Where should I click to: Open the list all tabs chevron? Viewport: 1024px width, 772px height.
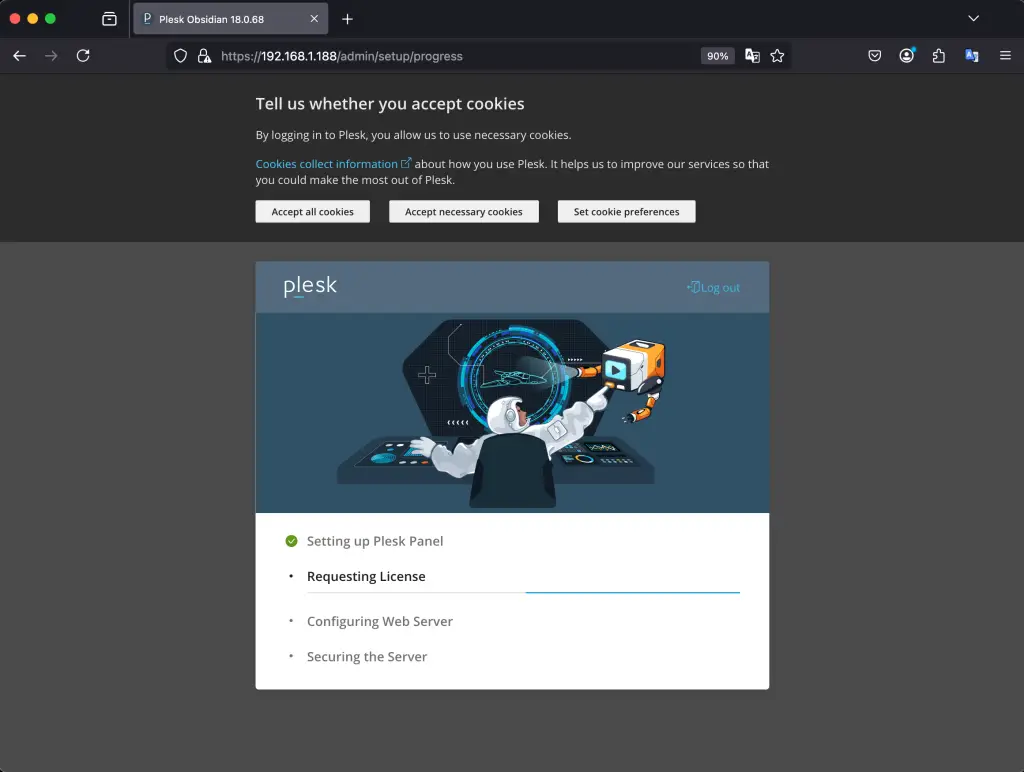[x=974, y=17]
